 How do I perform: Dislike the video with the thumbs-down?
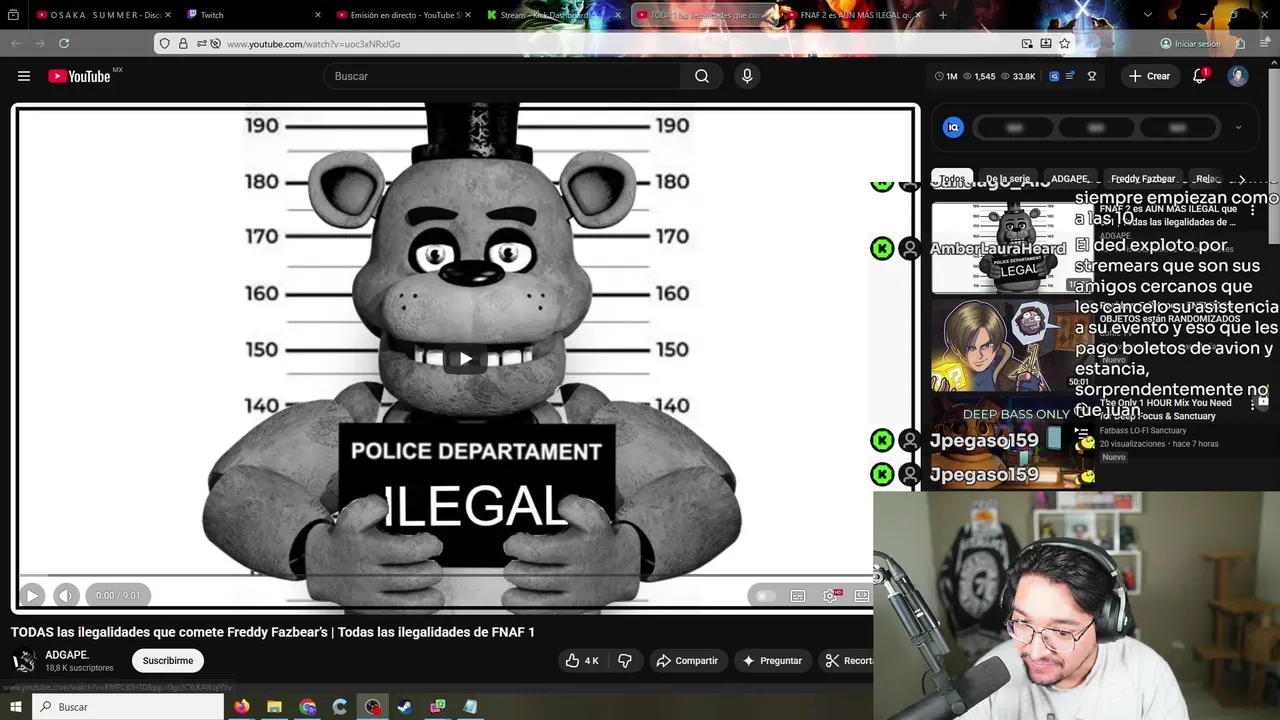625,660
